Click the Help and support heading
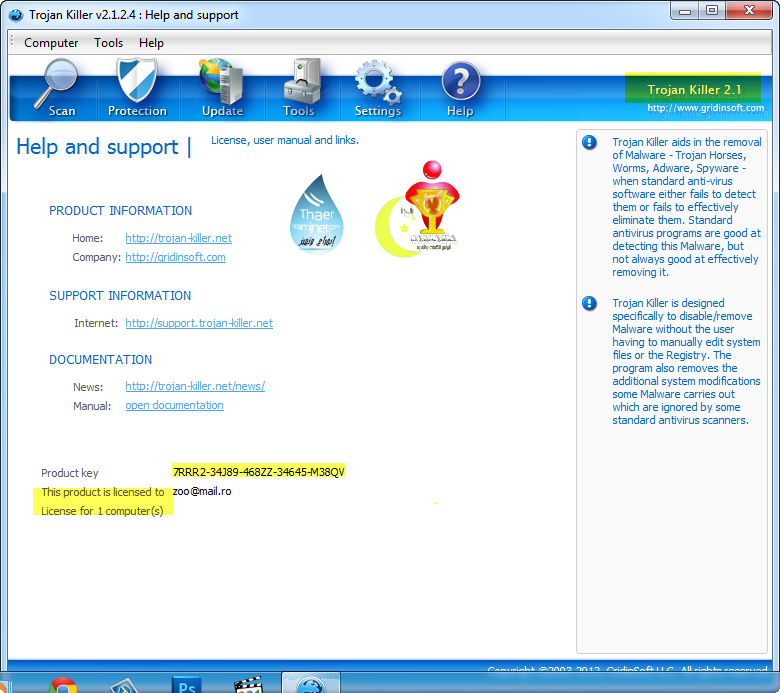Viewport: 780px width, 693px height. click(x=98, y=147)
